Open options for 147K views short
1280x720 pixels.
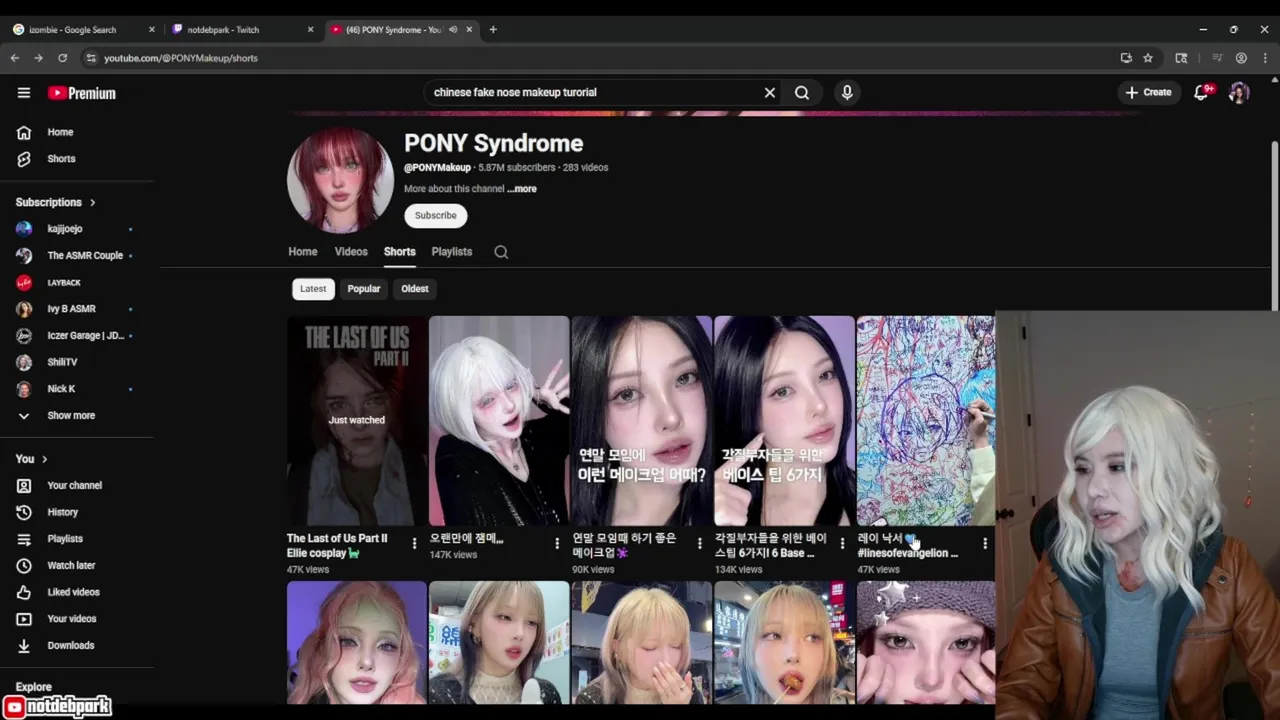pyautogui.click(x=557, y=543)
